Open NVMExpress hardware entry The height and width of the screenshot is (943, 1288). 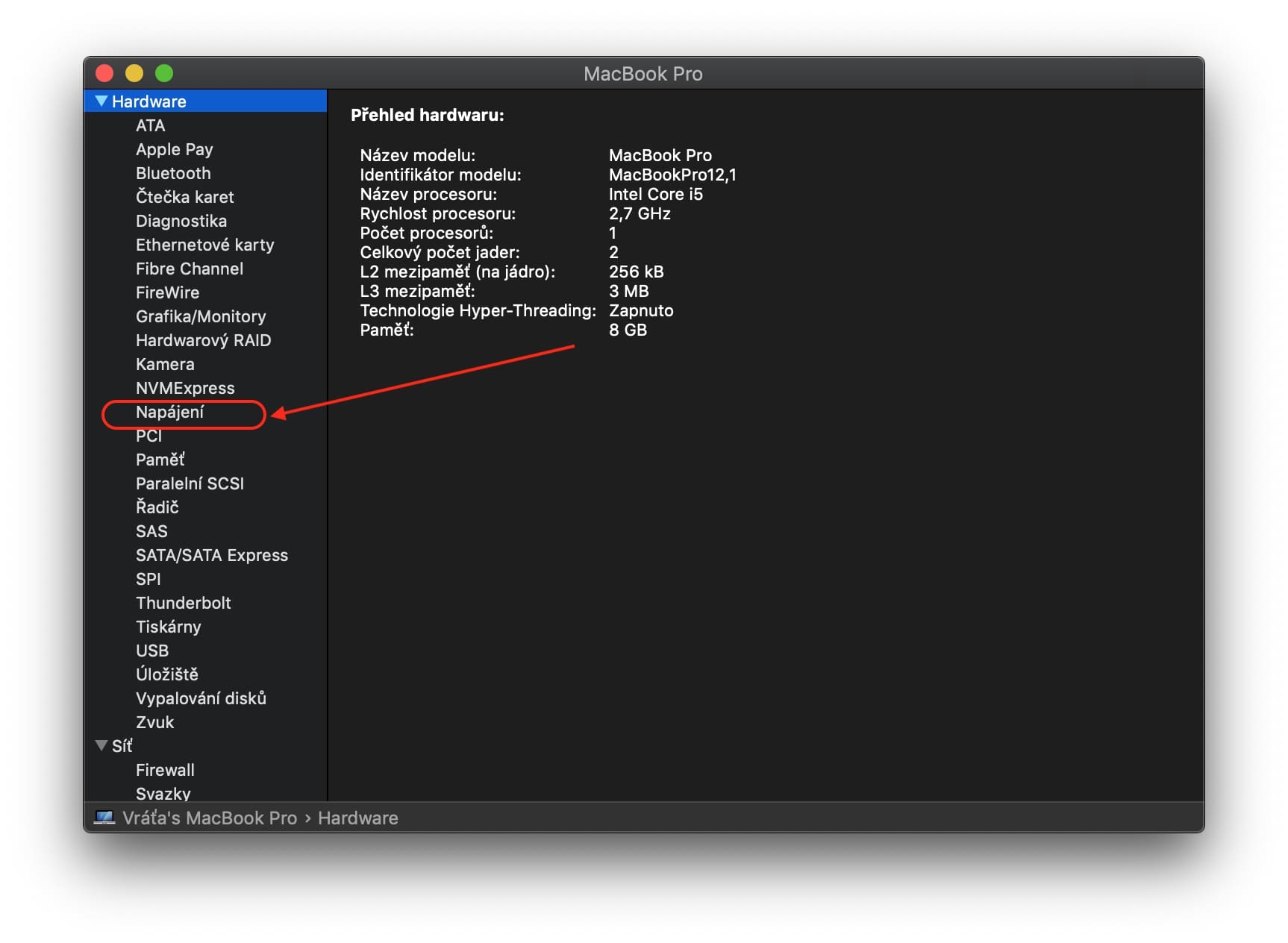185,388
